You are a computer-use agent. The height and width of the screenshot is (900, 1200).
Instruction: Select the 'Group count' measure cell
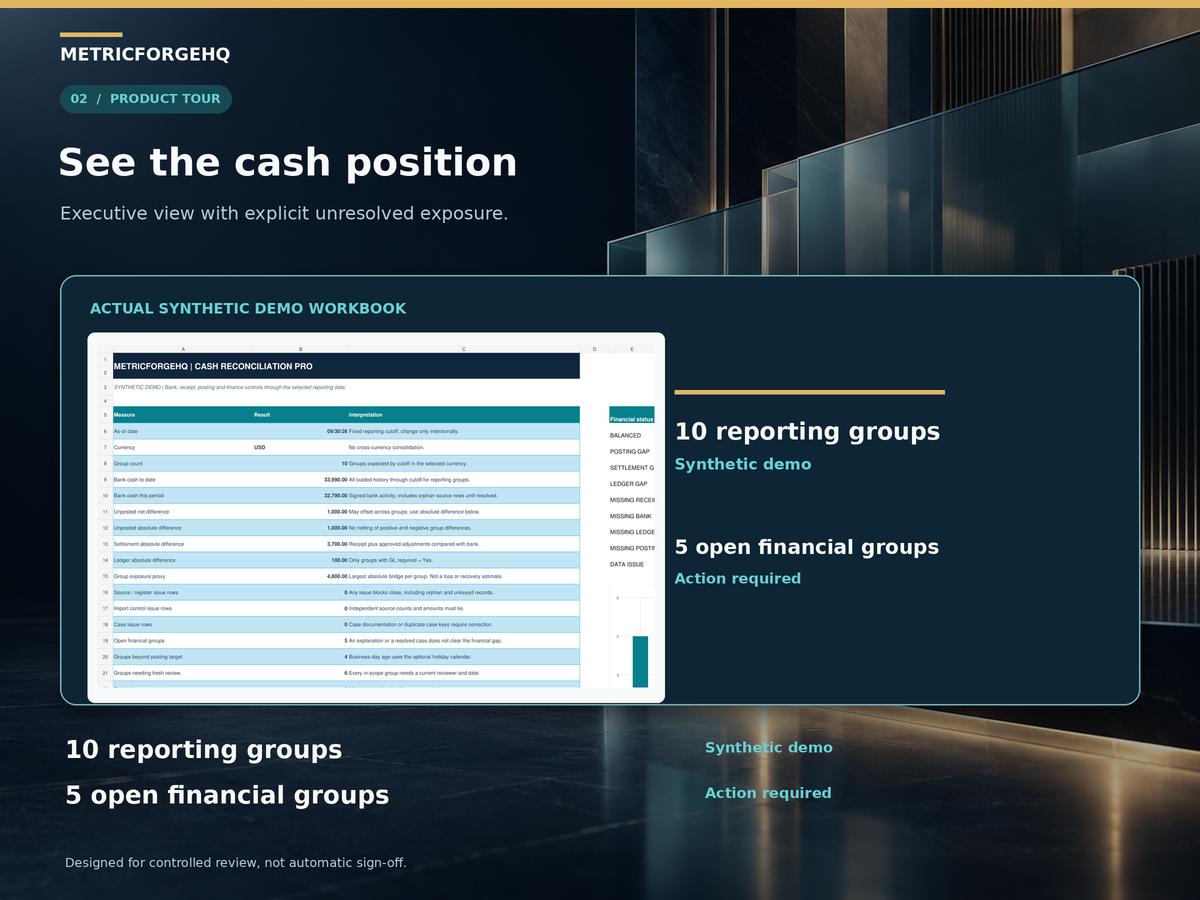click(x=182, y=463)
